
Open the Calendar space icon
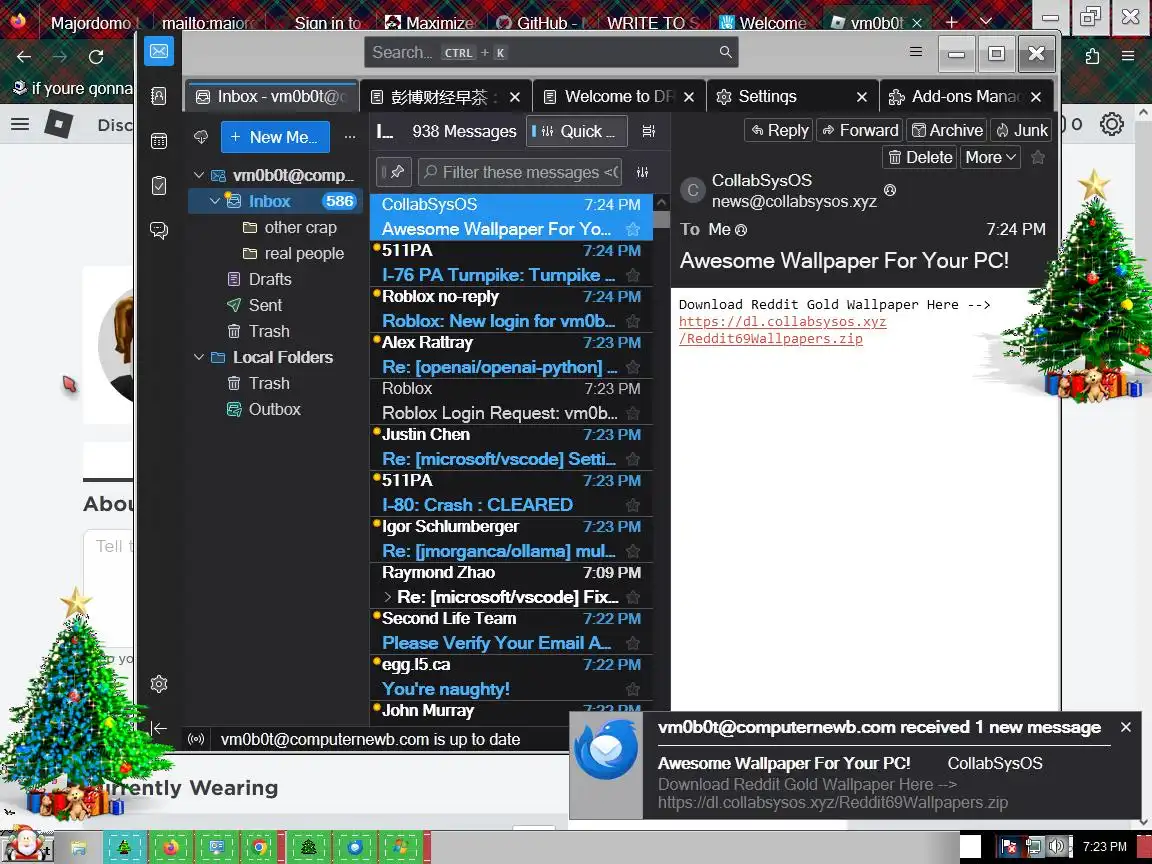point(159,141)
